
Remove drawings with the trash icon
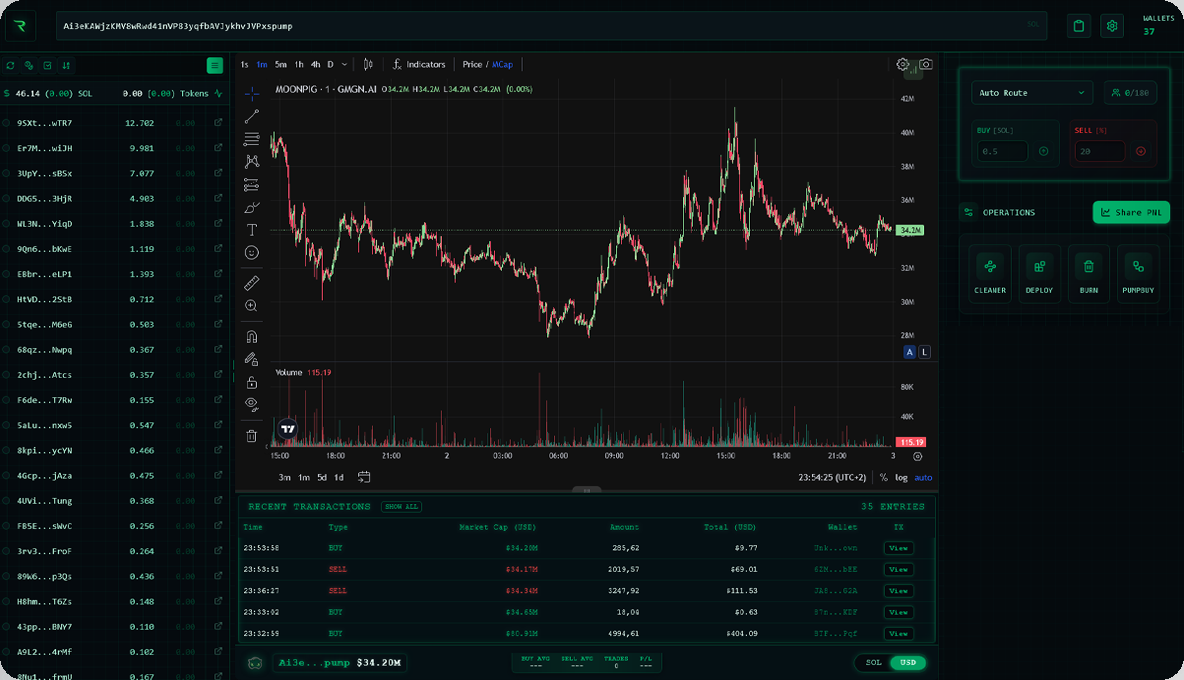tap(251, 436)
